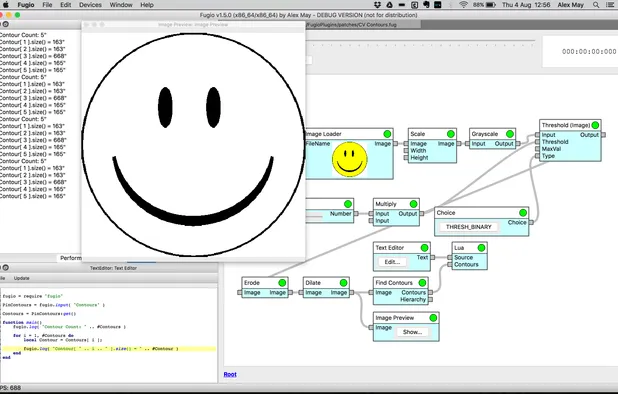Open the Edit menu

(x=65, y=5)
